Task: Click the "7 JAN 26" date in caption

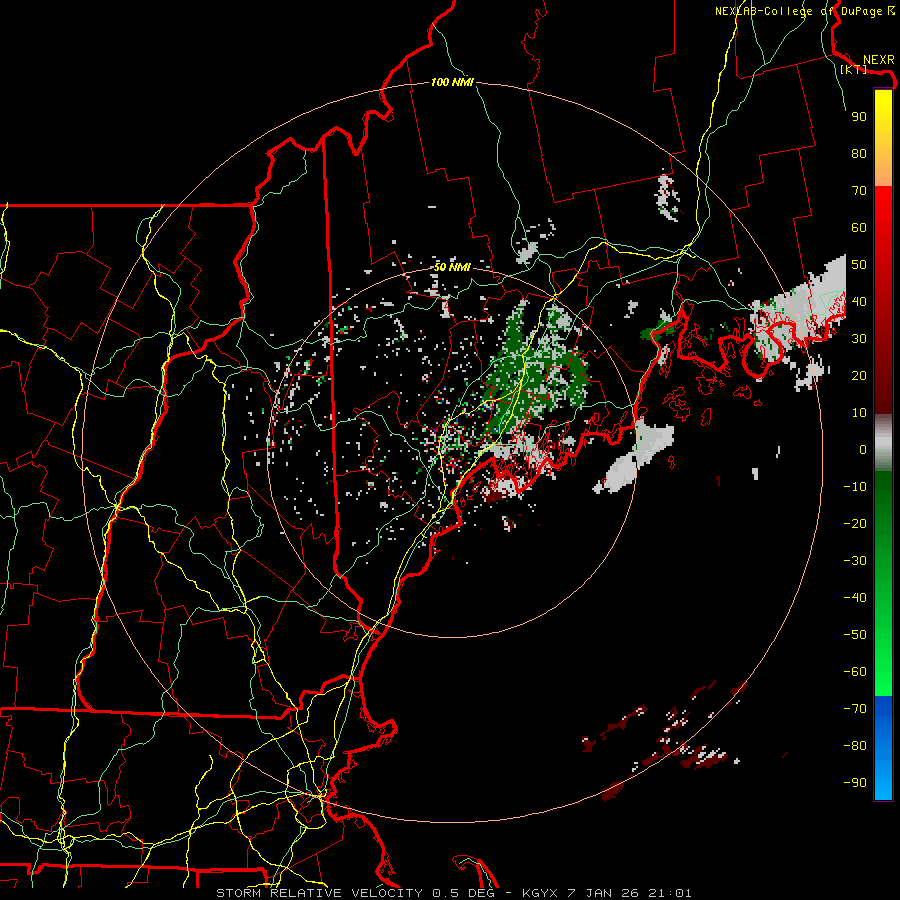Action: pos(603,893)
